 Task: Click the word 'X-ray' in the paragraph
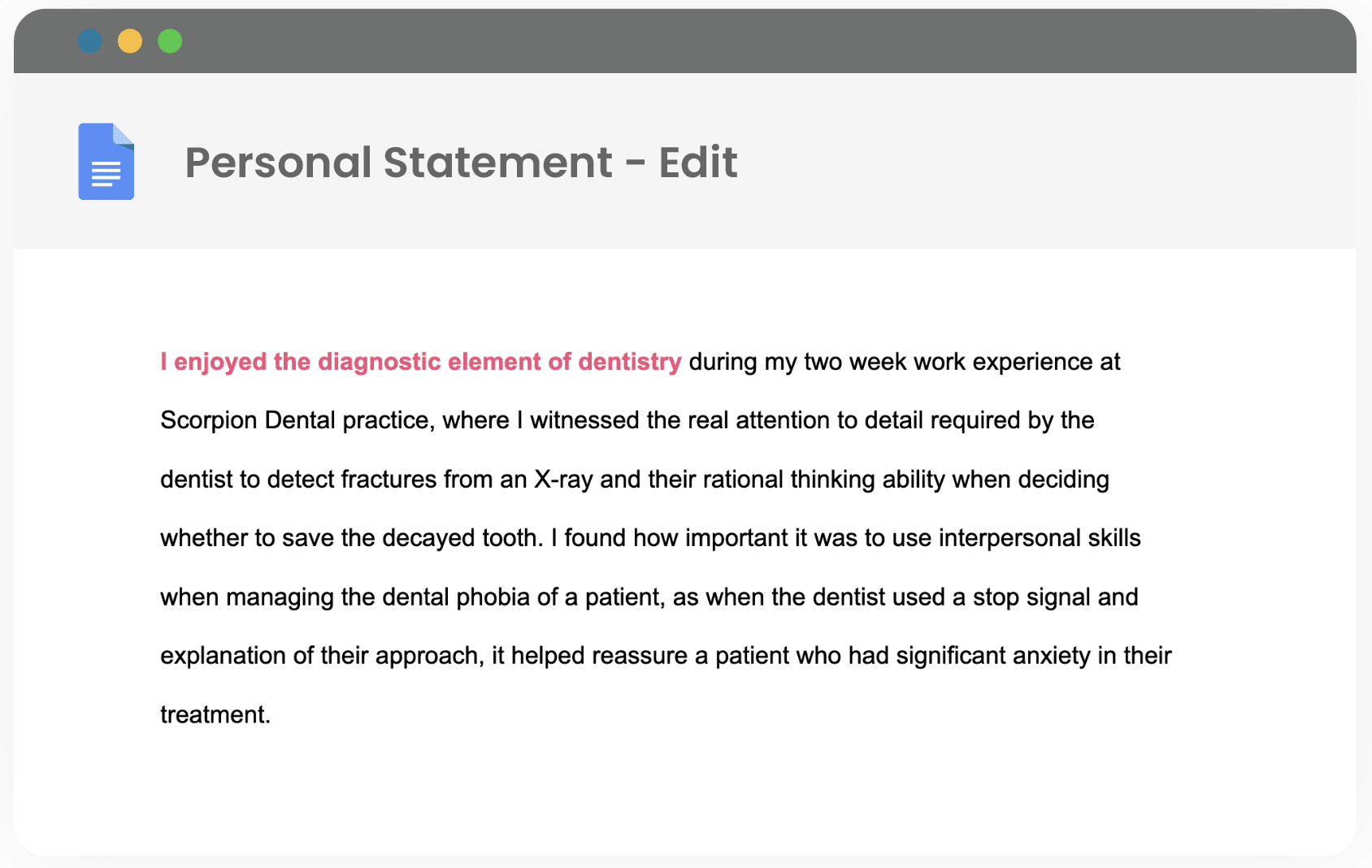[563, 480]
